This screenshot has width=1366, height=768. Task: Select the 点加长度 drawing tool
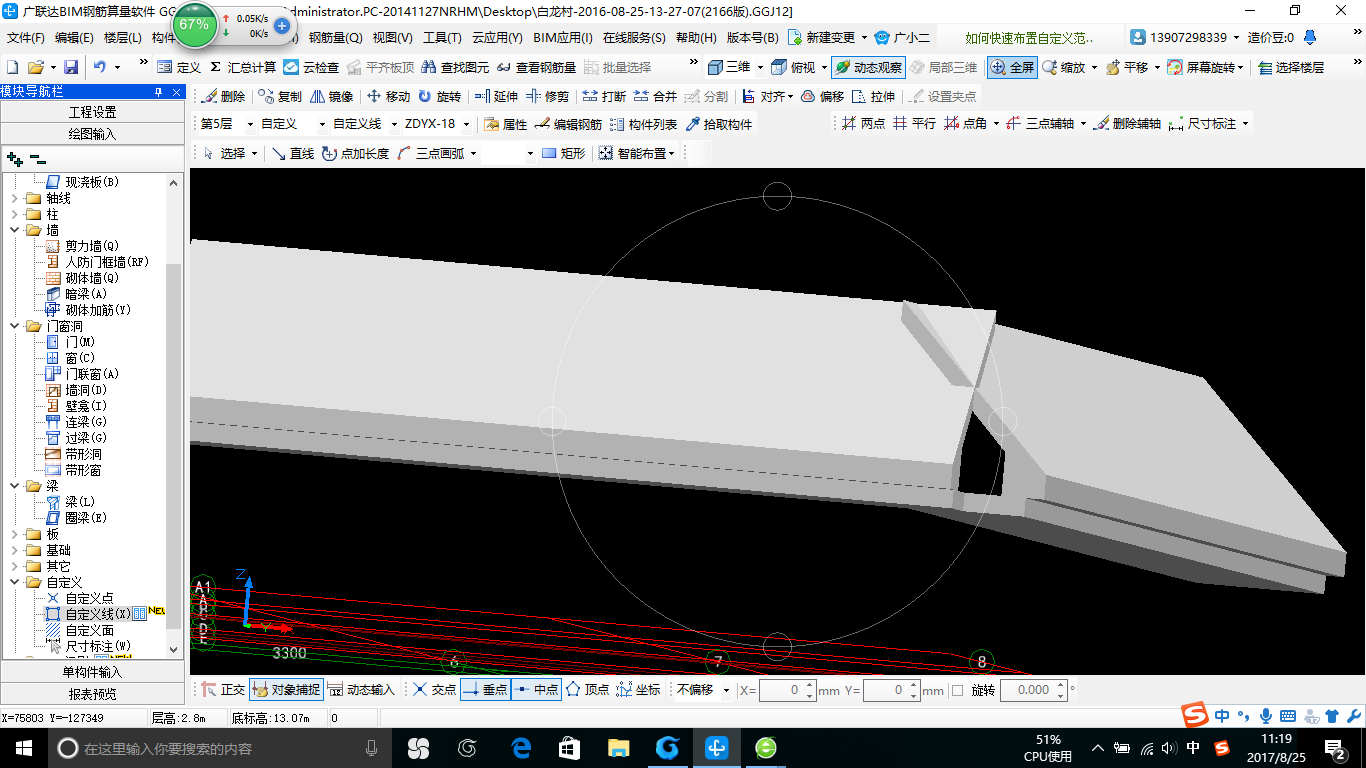pyautogui.click(x=356, y=154)
